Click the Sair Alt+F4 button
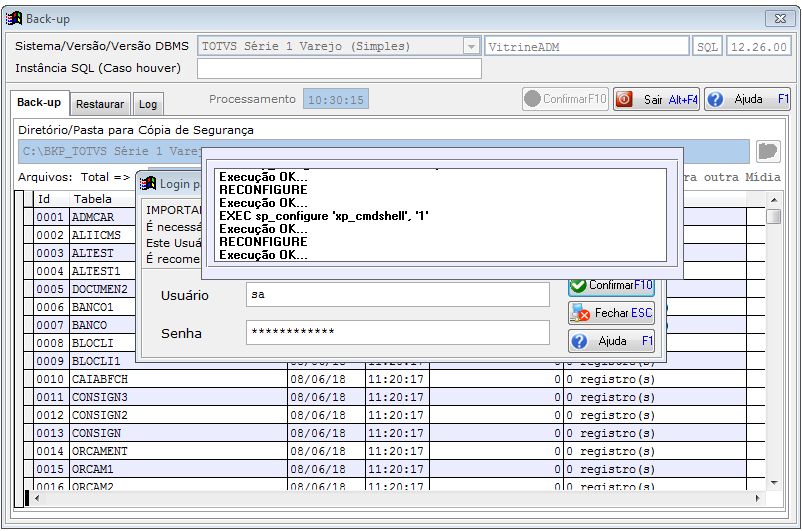Screen dimensions: 802x531 click(656, 99)
